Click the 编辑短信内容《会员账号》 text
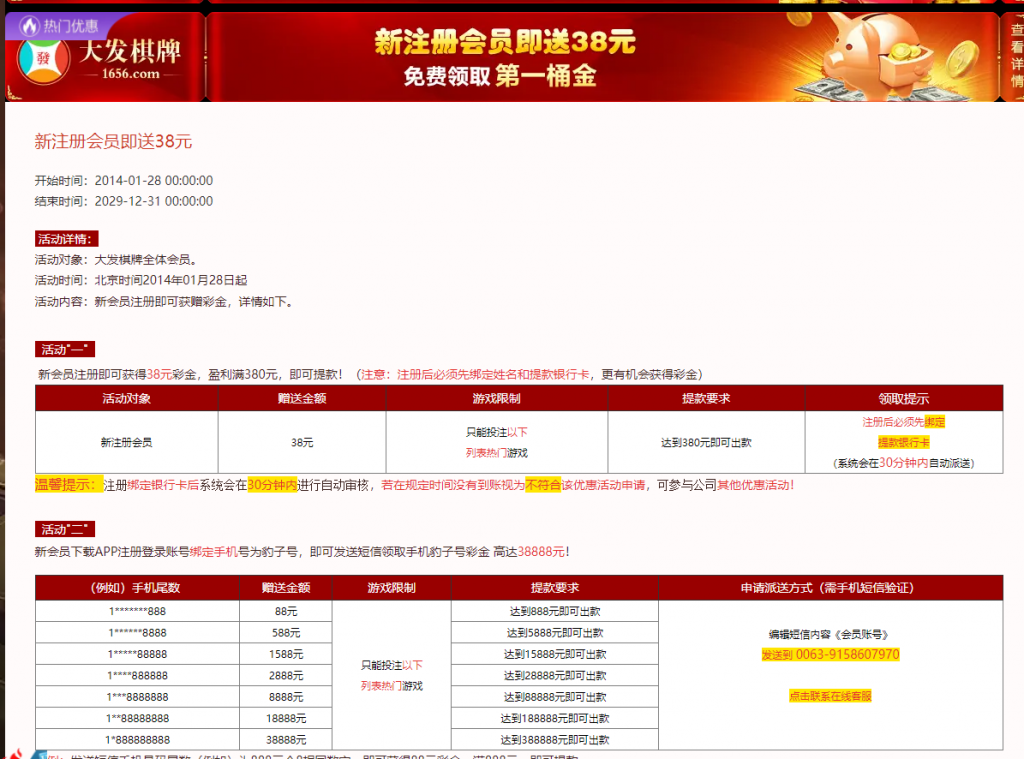 [829, 634]
